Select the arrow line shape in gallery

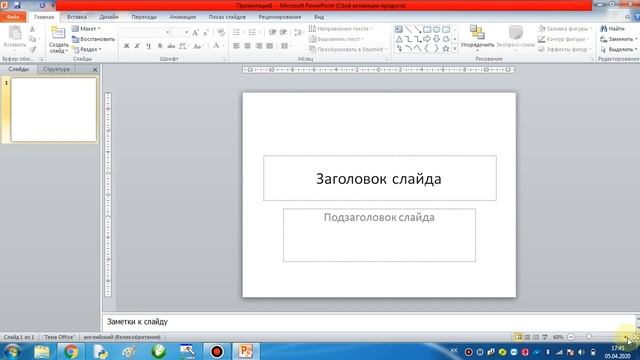tap(418, 30)
